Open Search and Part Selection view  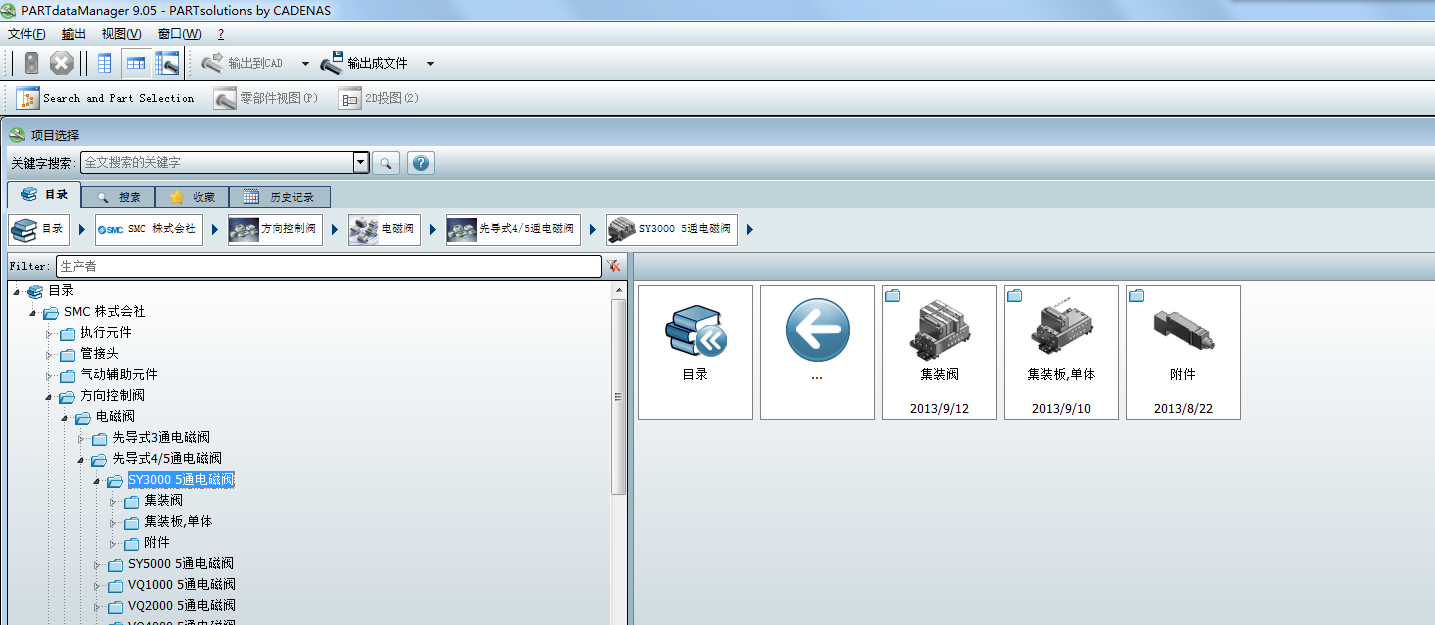click(x=105, y=98)
